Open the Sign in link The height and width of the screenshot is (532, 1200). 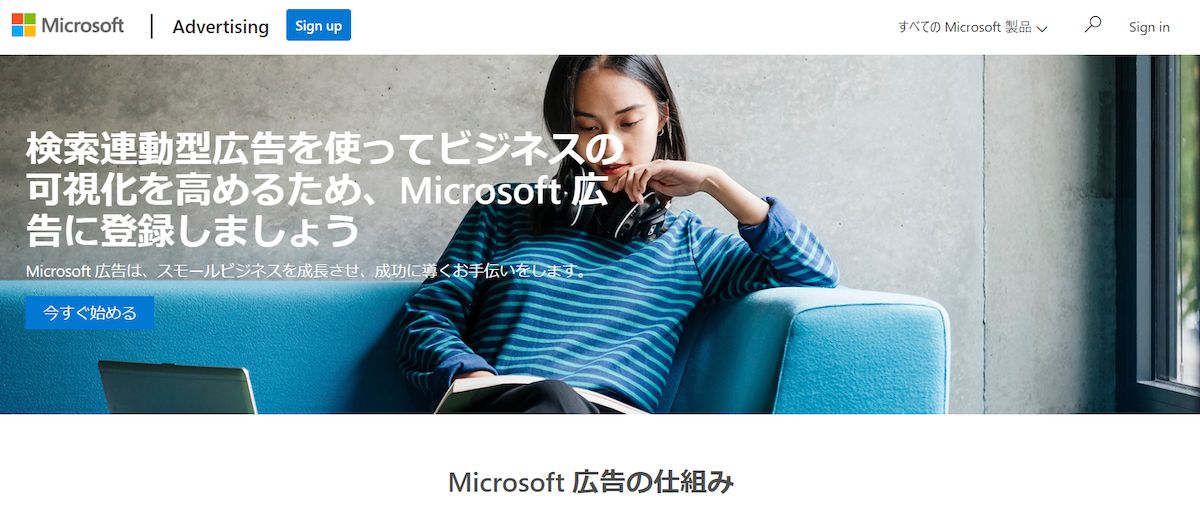coord(1149,27)
